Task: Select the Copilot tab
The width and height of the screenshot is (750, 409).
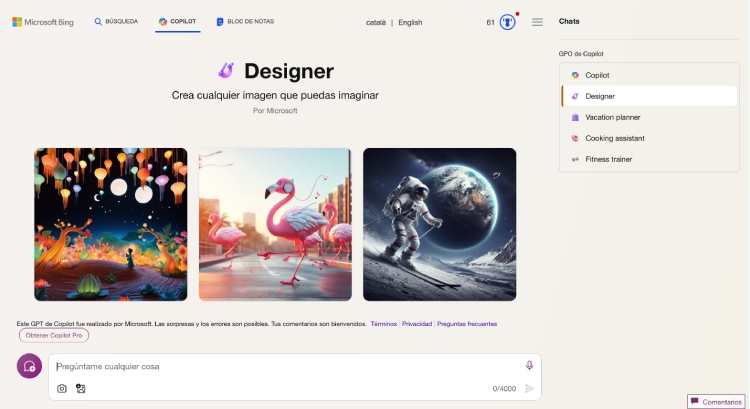Action: 177,22
